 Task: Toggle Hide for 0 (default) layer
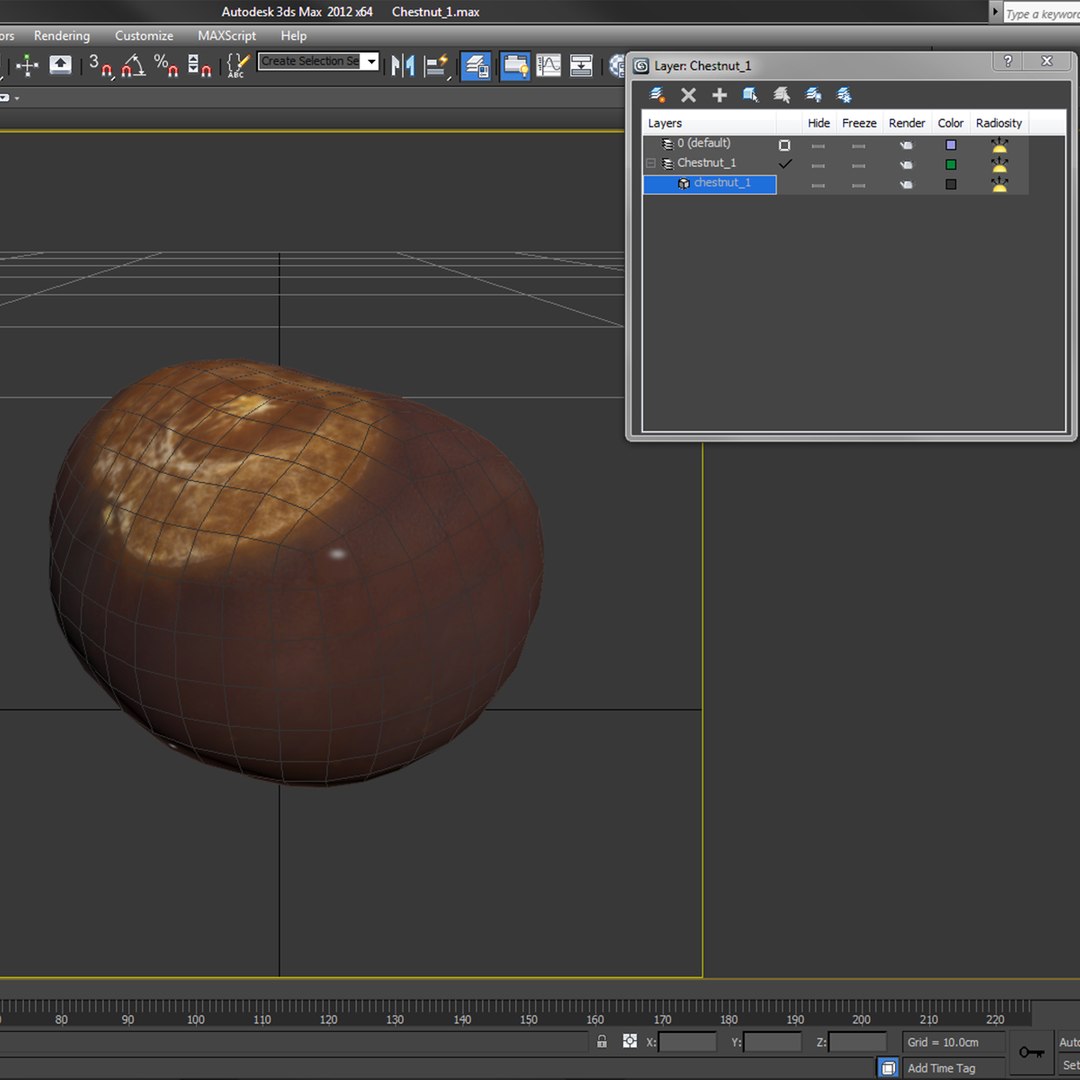coord(818,146)
